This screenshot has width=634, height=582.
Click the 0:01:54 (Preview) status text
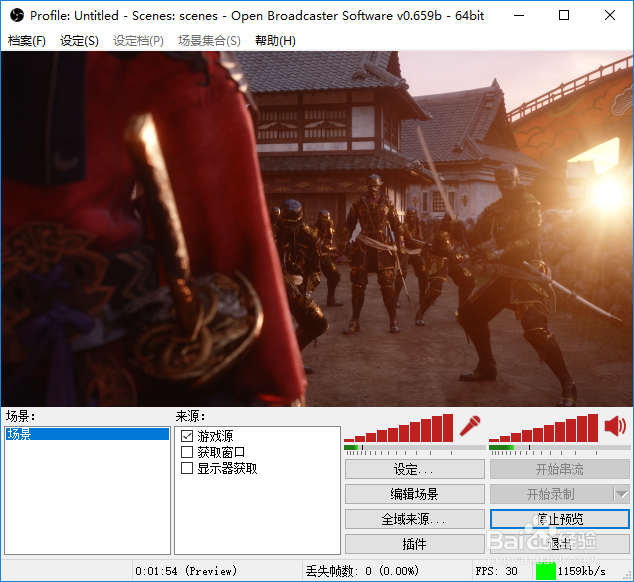click(x=186, y=571)
